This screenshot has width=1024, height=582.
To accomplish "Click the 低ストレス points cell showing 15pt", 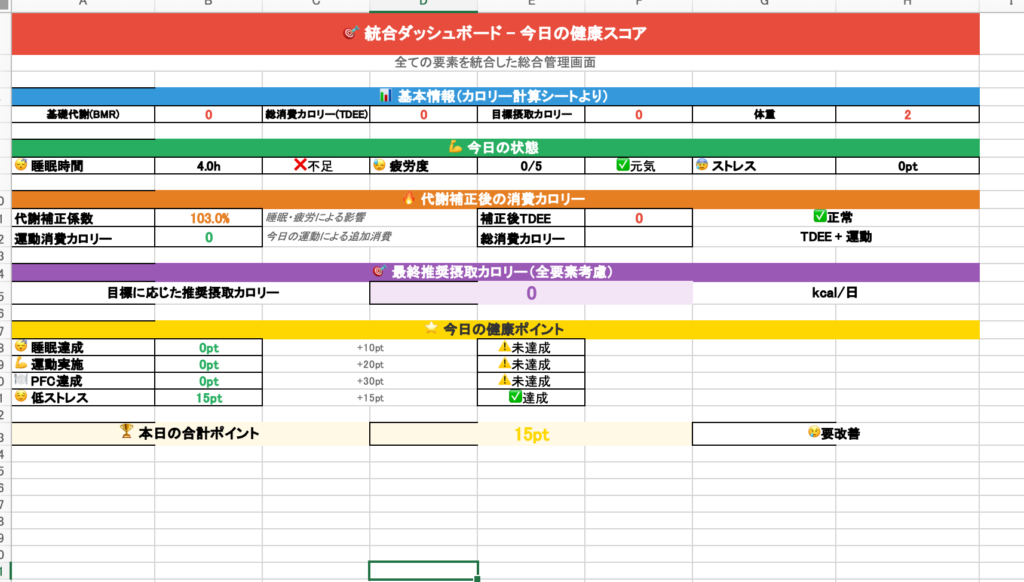I will click(x=208, y=398).
